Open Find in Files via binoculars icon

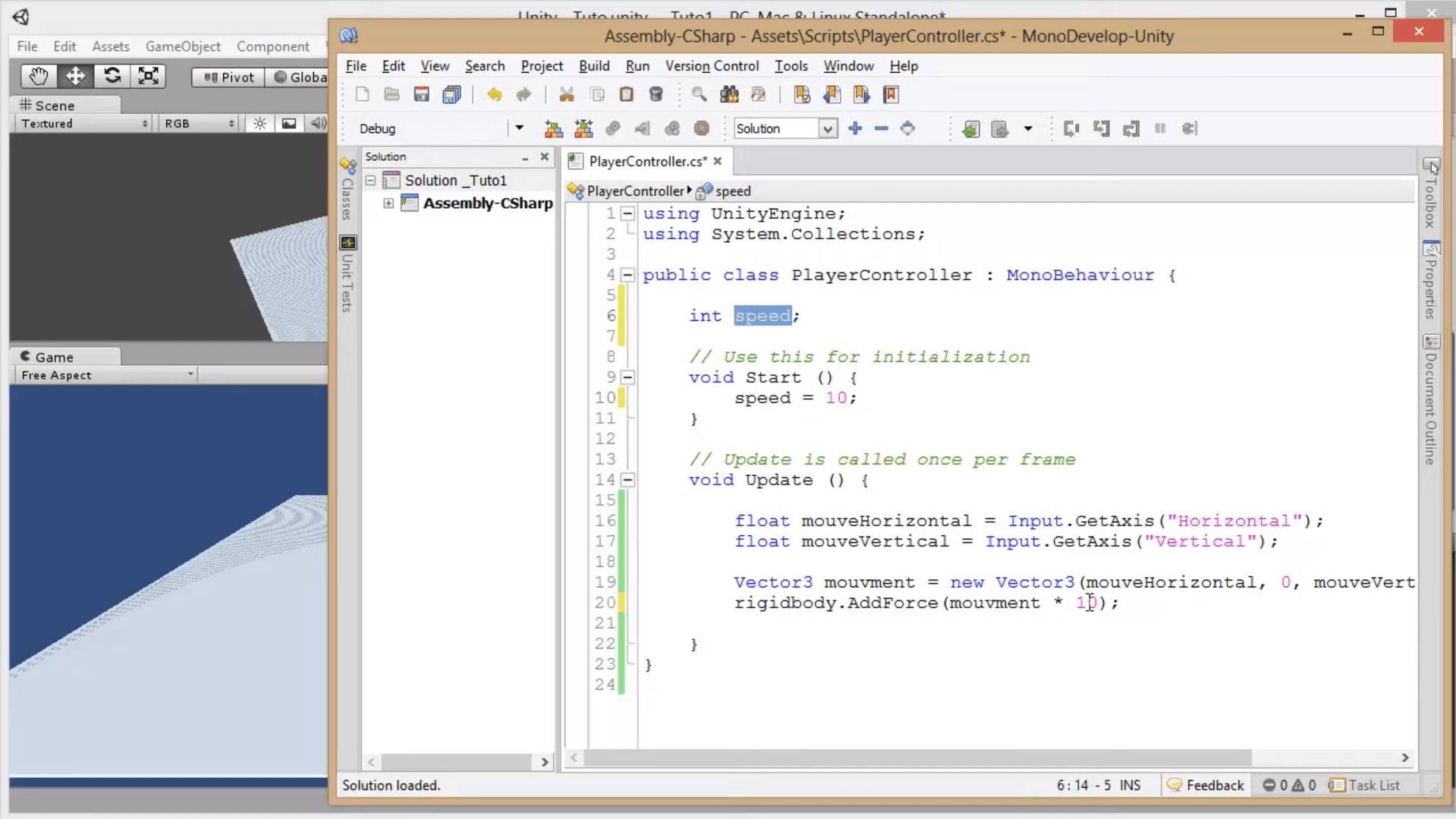coord(729,94)
